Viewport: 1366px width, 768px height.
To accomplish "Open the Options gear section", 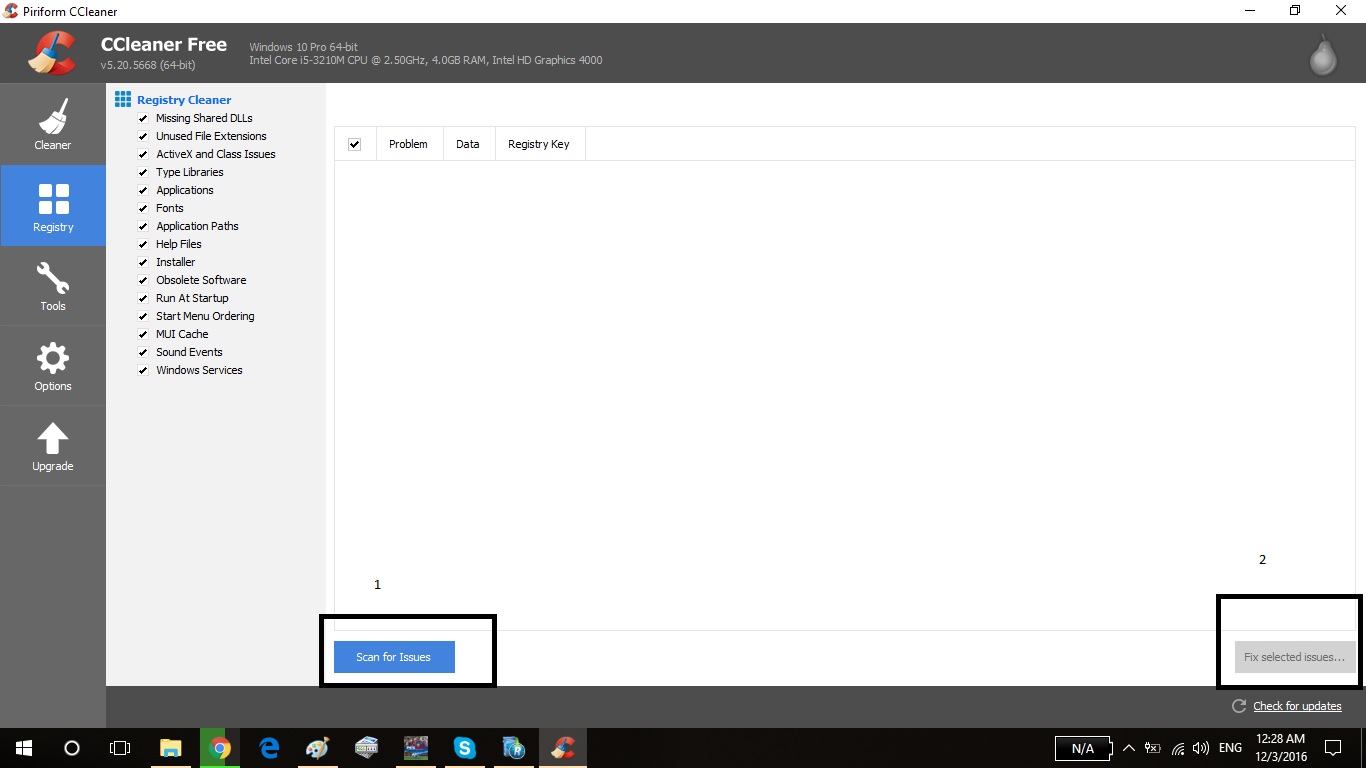I will click(53, 366).
